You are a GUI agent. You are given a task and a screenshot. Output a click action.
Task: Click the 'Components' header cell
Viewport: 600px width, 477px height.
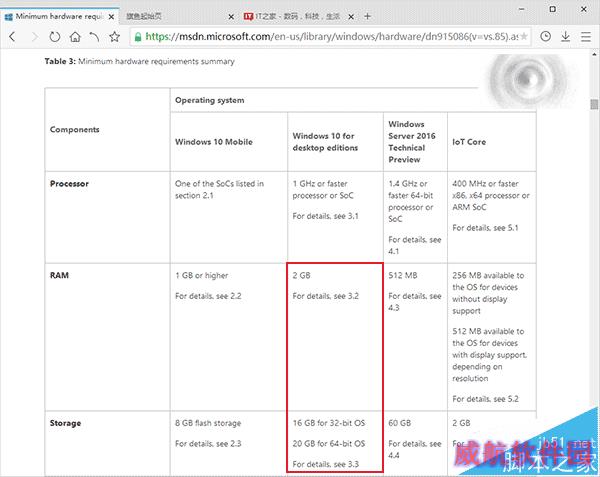[75, 130]
